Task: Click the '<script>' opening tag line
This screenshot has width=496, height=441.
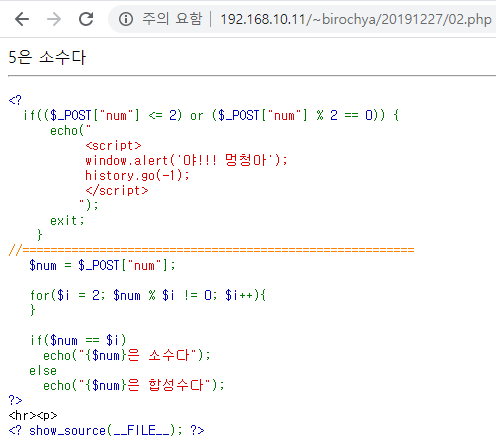Action: [113, 146]
